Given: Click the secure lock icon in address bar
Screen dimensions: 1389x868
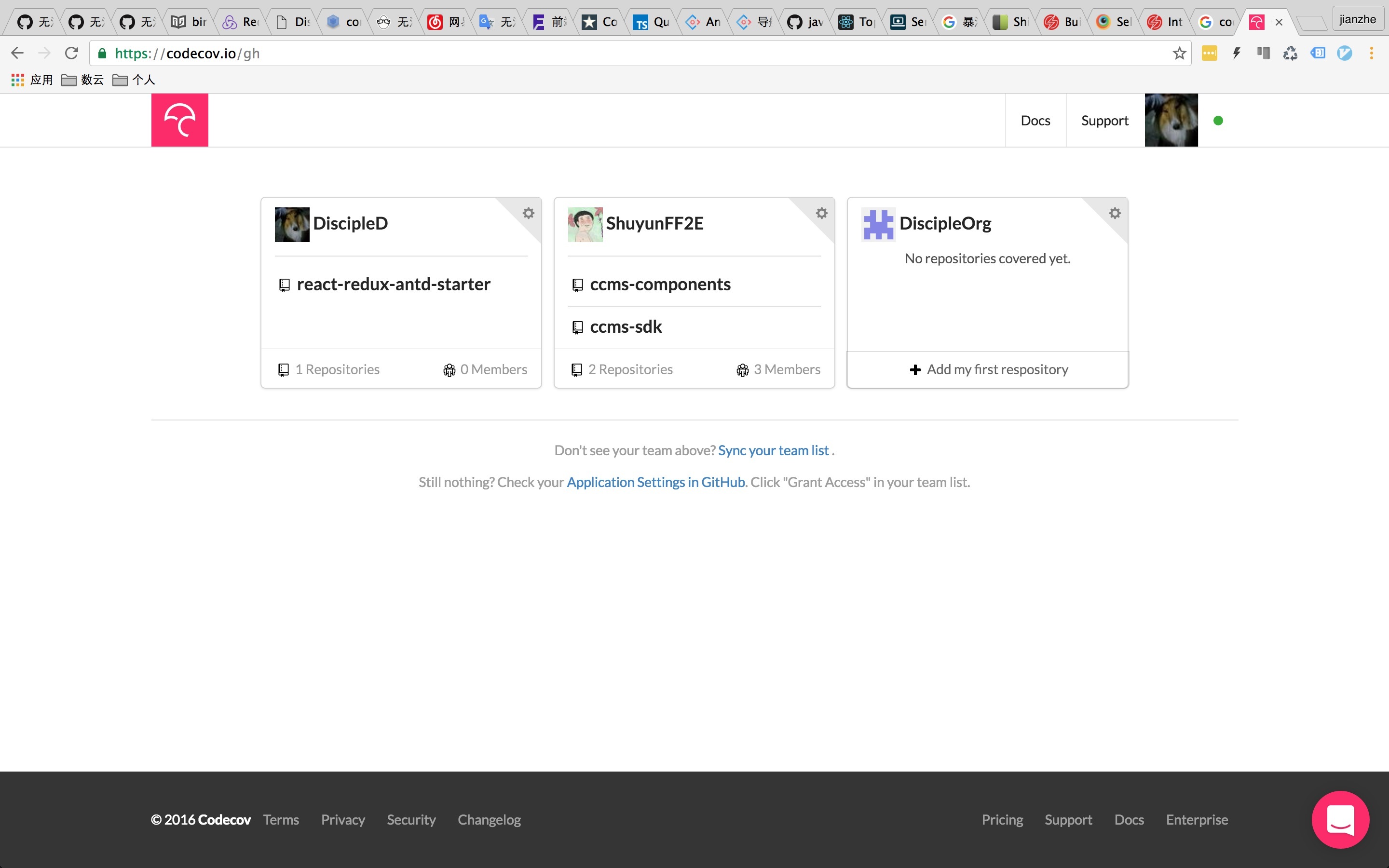Looking at the screenshot, I should coord(102,54).
